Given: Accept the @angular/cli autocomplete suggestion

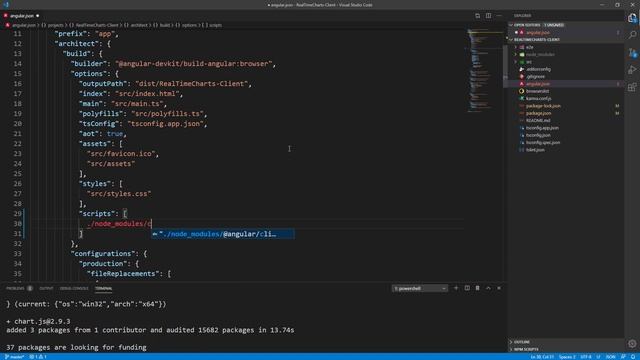Looking at the screenshot, I should 223,234.
